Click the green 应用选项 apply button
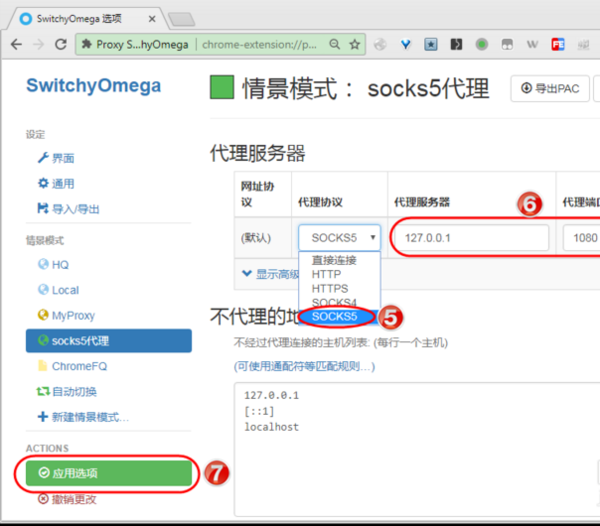 tap(109, 473)
